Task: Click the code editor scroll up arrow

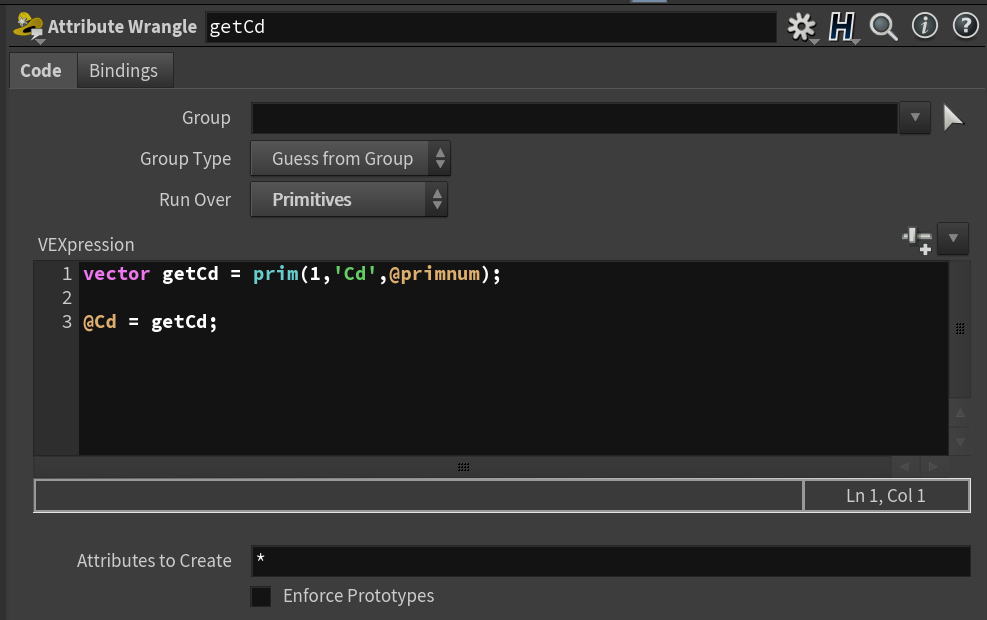Action: (960, 414)
